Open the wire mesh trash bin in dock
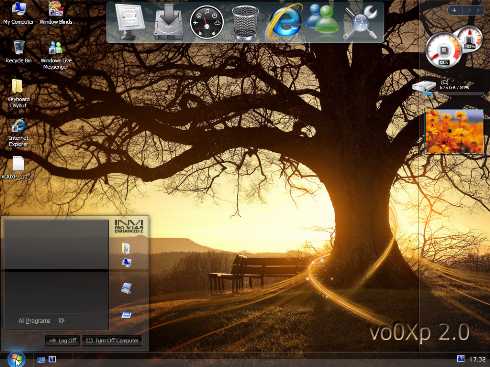 click(x=245, y=23)
